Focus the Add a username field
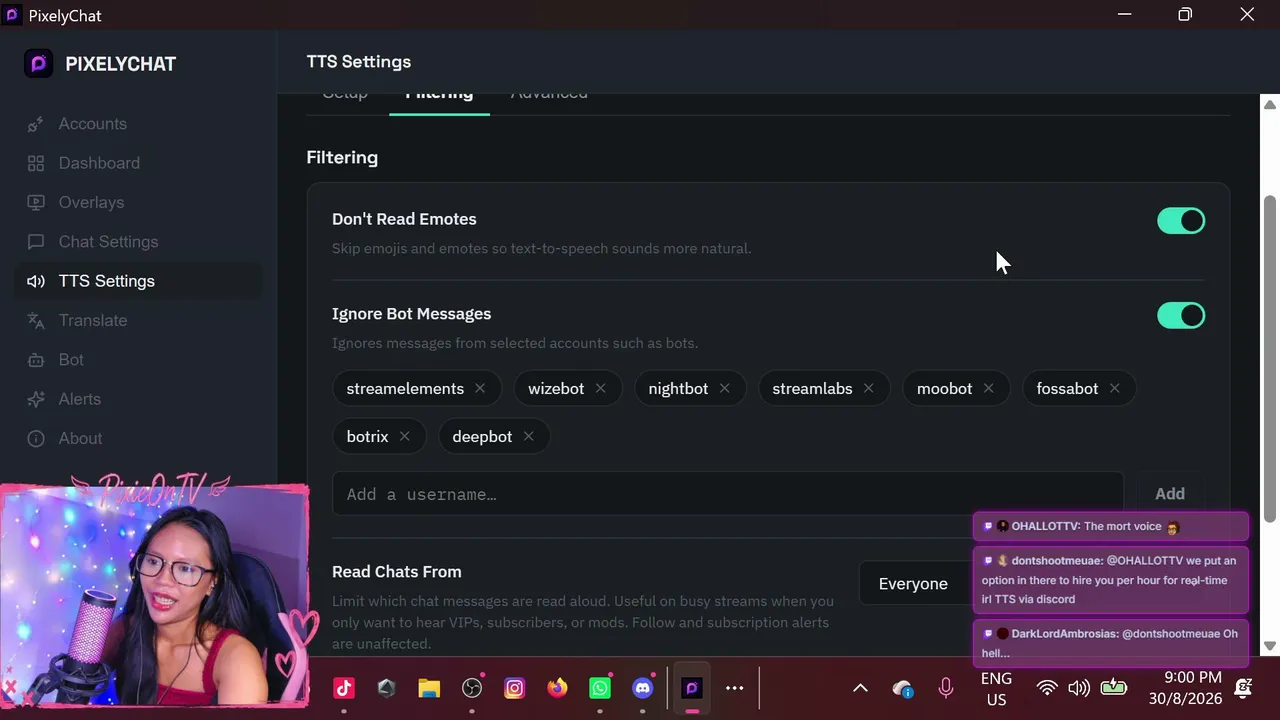Image resolution: width=1280 pixels, height=720 pixels. (728, 494)
